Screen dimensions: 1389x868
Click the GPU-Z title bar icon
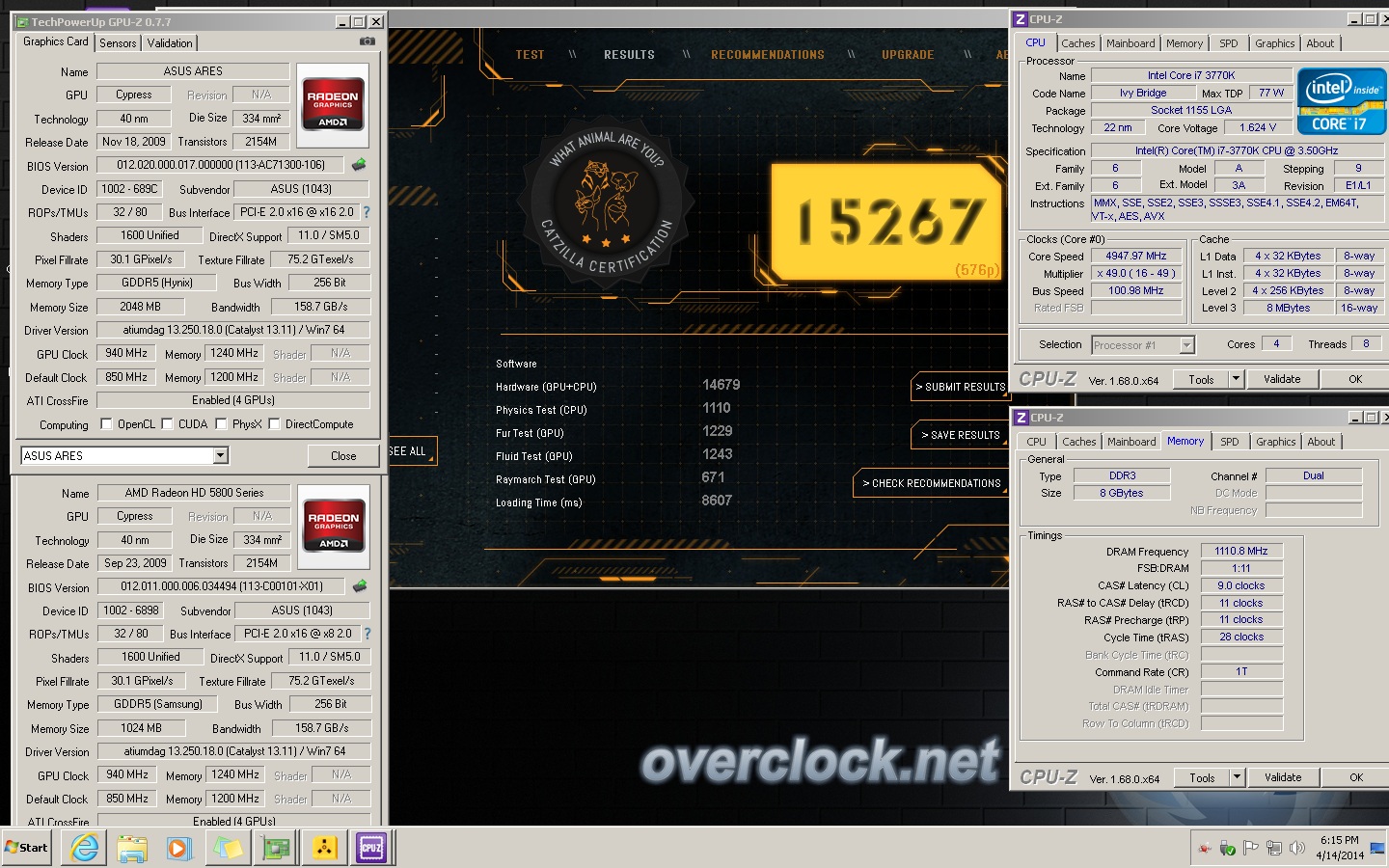(23, 21)
